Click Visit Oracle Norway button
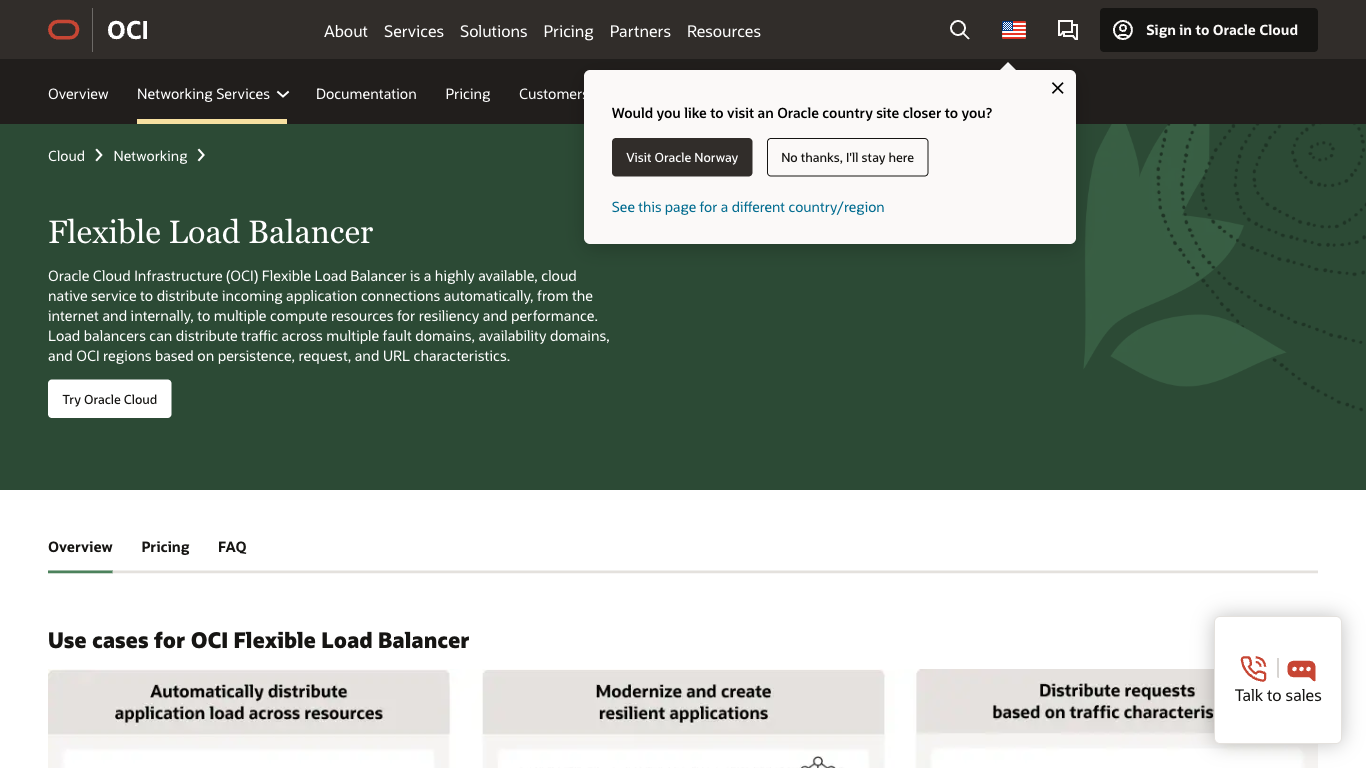 click(x=682, y=157)
